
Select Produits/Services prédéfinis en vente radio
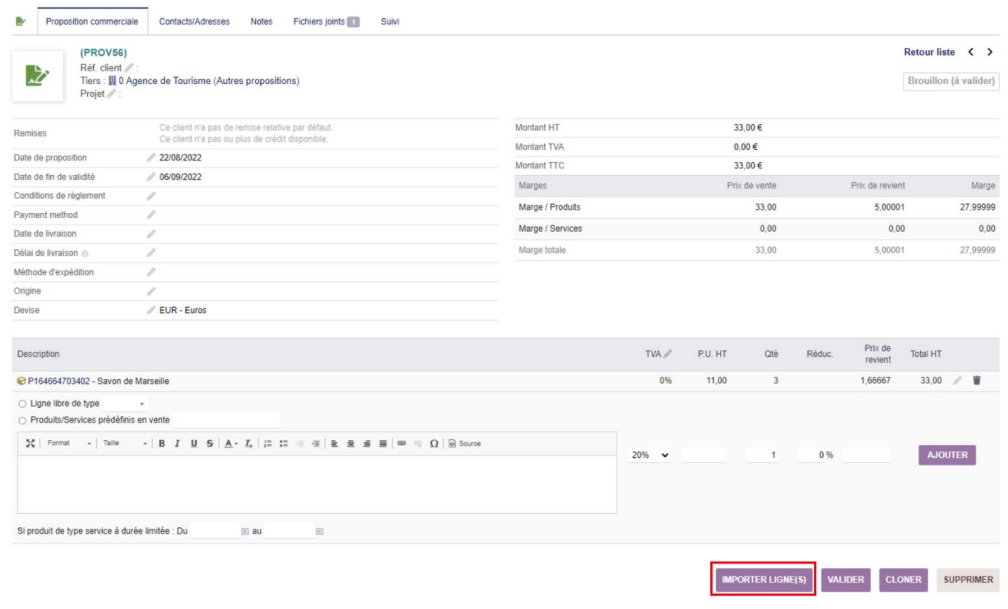coord(22,421)
